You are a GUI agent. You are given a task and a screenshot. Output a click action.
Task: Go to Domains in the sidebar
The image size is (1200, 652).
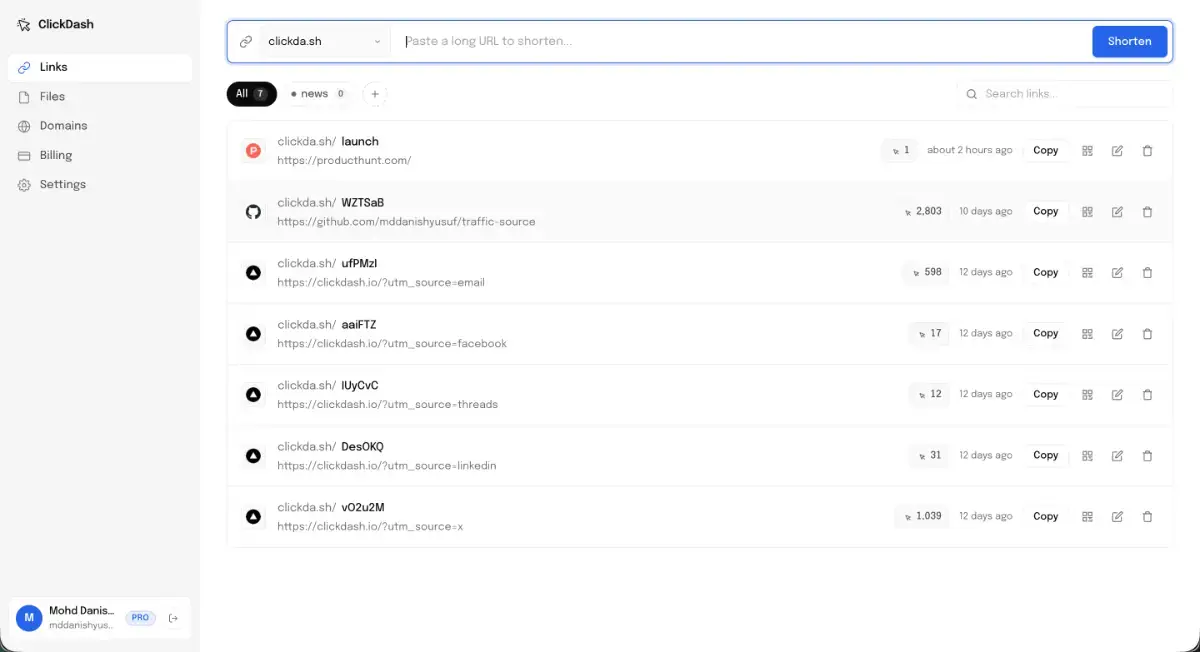pos(63,126)
